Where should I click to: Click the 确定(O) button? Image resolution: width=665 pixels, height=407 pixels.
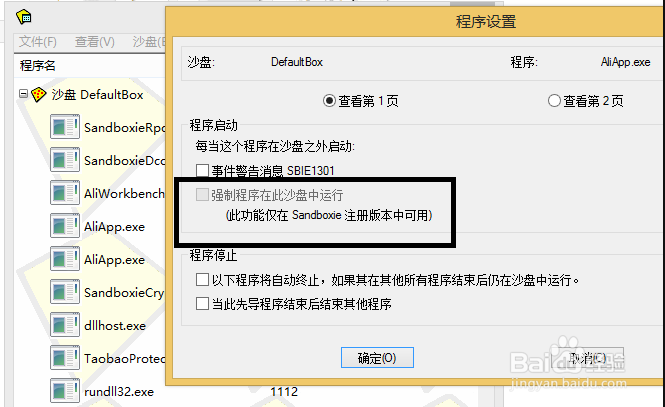click(377, 358)
